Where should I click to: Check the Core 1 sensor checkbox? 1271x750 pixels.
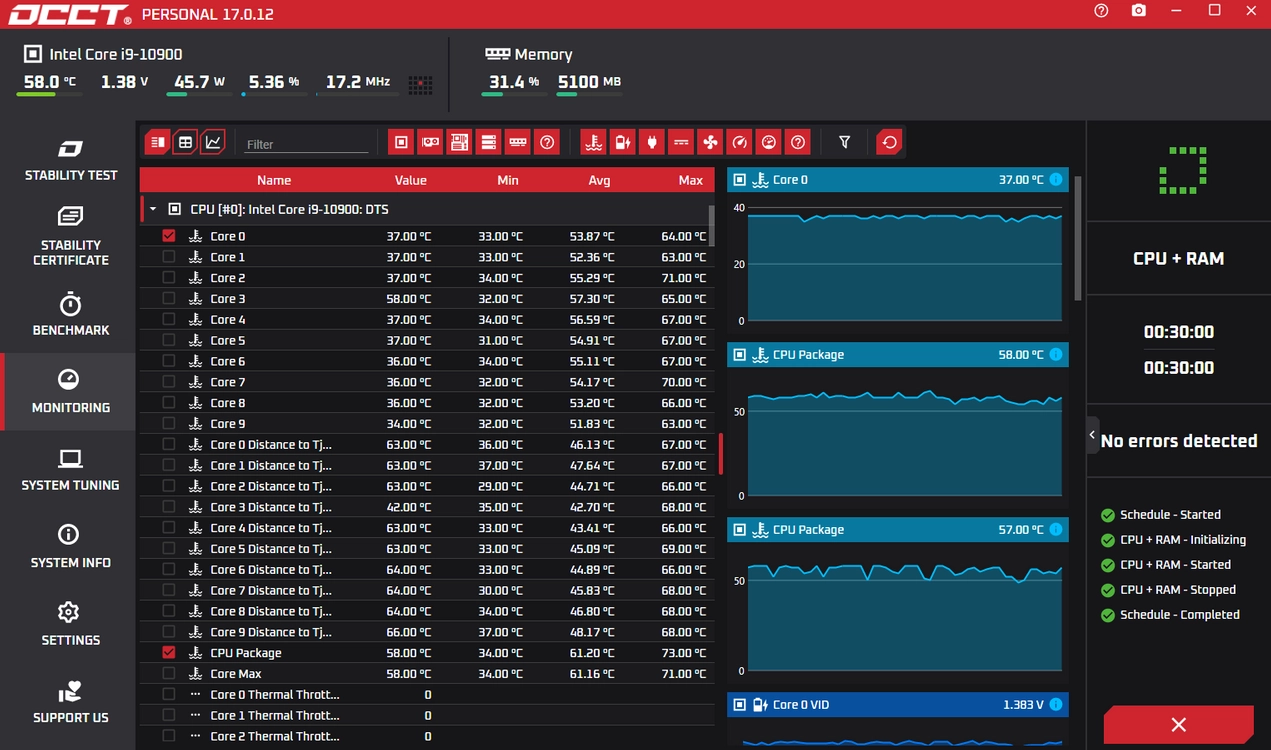pyautogui.click(x=168, y=257)
